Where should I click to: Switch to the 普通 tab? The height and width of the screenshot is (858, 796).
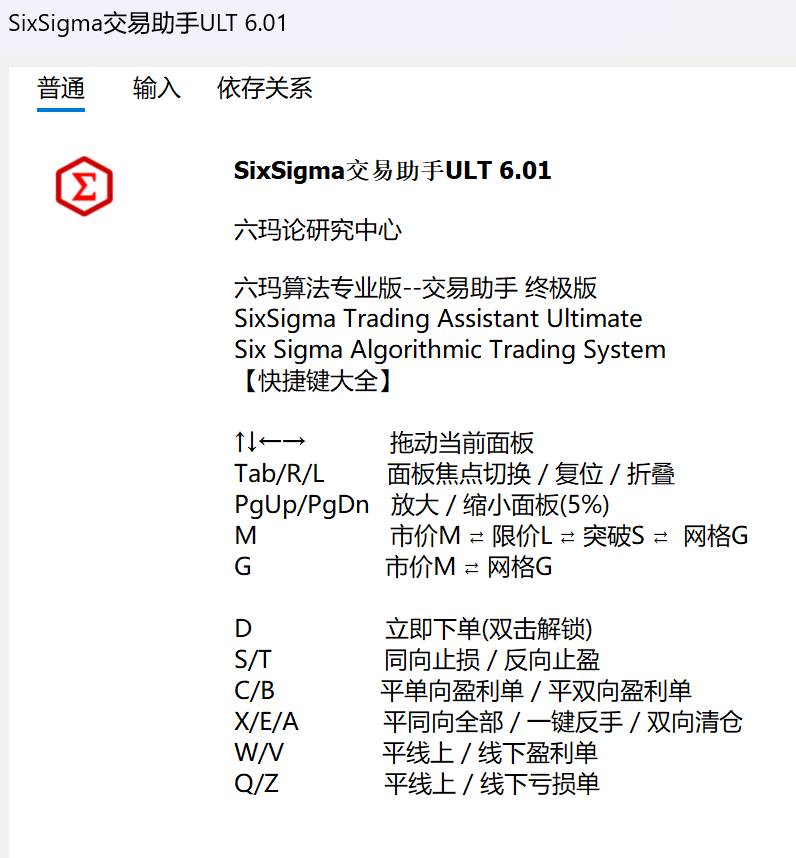pos(61,88)
